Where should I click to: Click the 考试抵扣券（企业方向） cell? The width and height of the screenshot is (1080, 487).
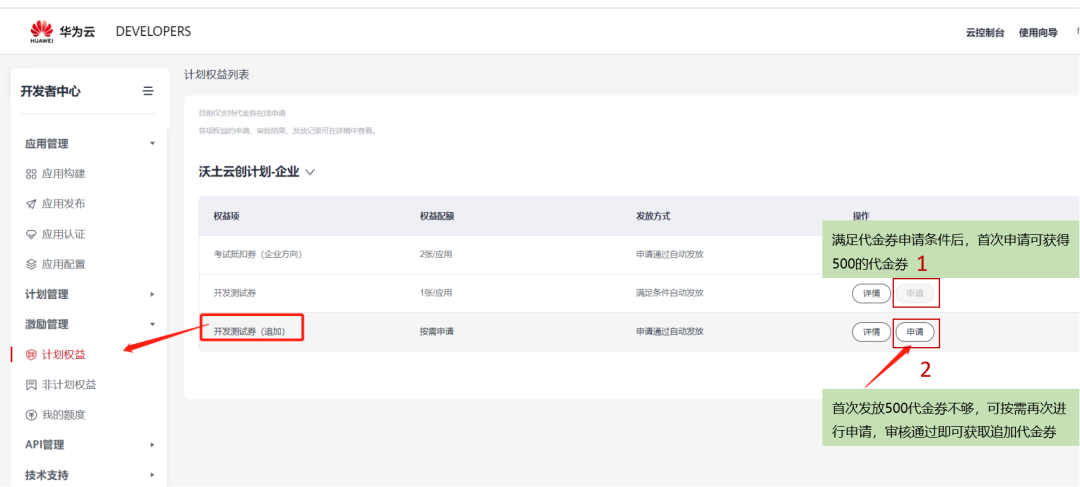[258, 254]
